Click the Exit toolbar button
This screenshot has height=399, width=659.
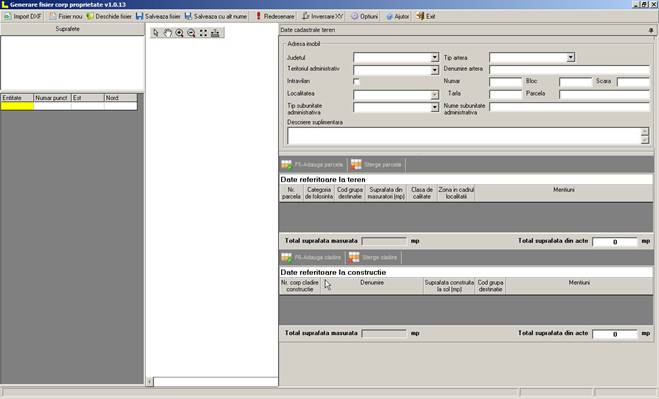click(426, 16)
